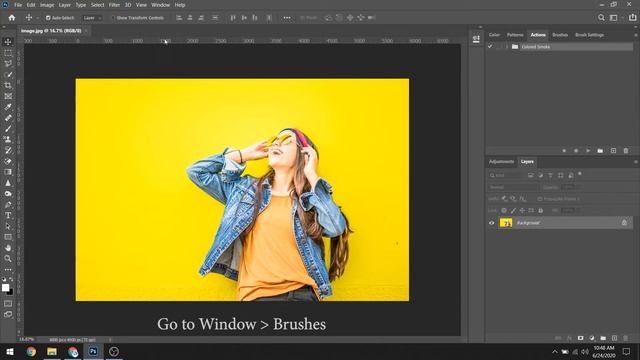This screenshot has width=640, height=360.
Task: Create new action plus icon
Action: pyautogui.click(x=613, y=151)
